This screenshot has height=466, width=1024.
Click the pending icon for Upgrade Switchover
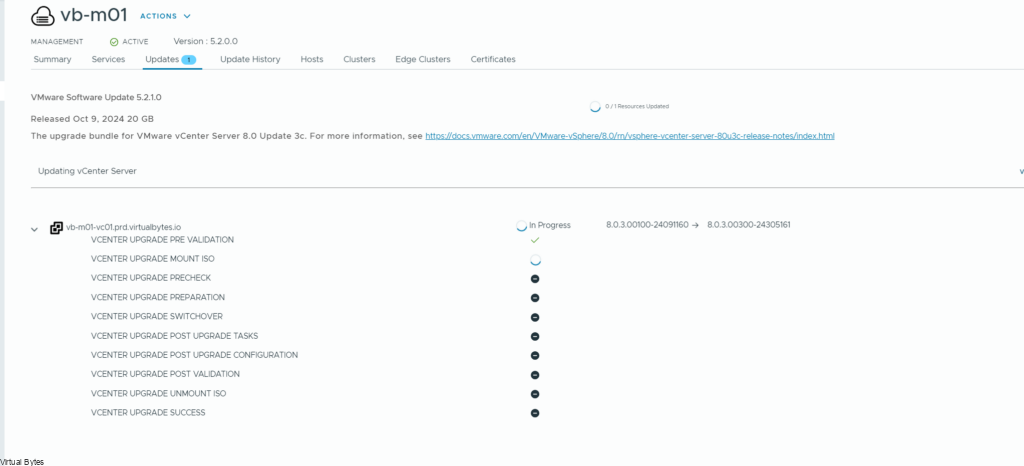tap(535, 317)
